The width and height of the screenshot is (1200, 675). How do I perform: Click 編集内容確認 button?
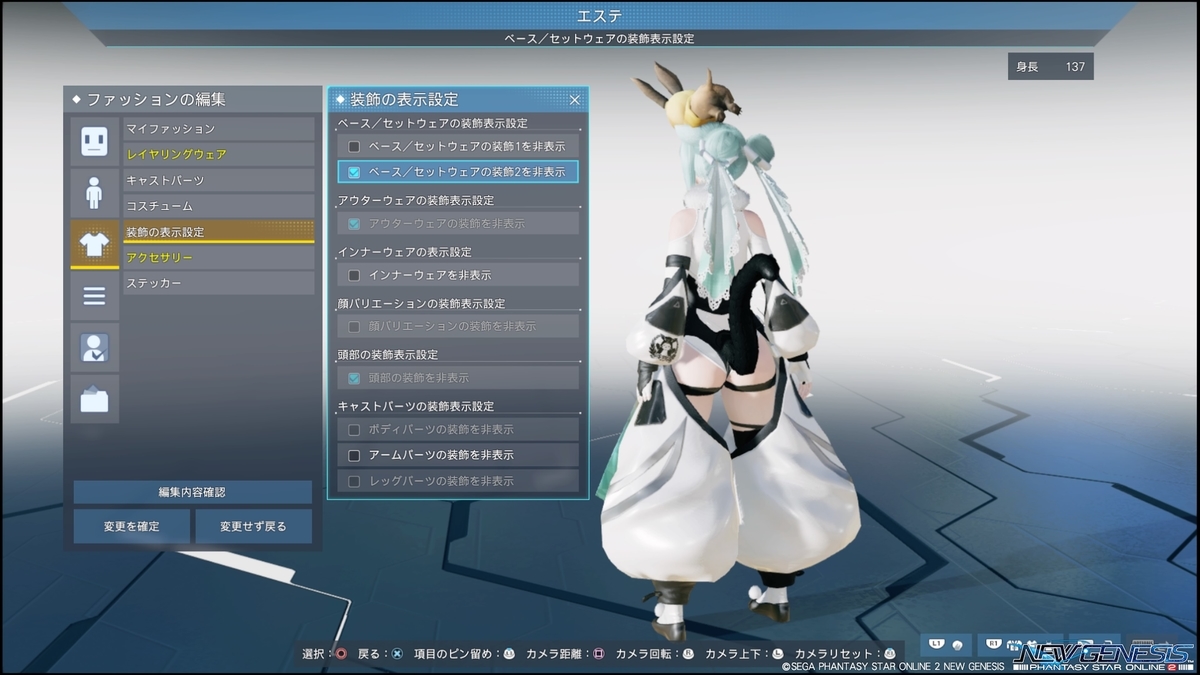click(192, 492)
